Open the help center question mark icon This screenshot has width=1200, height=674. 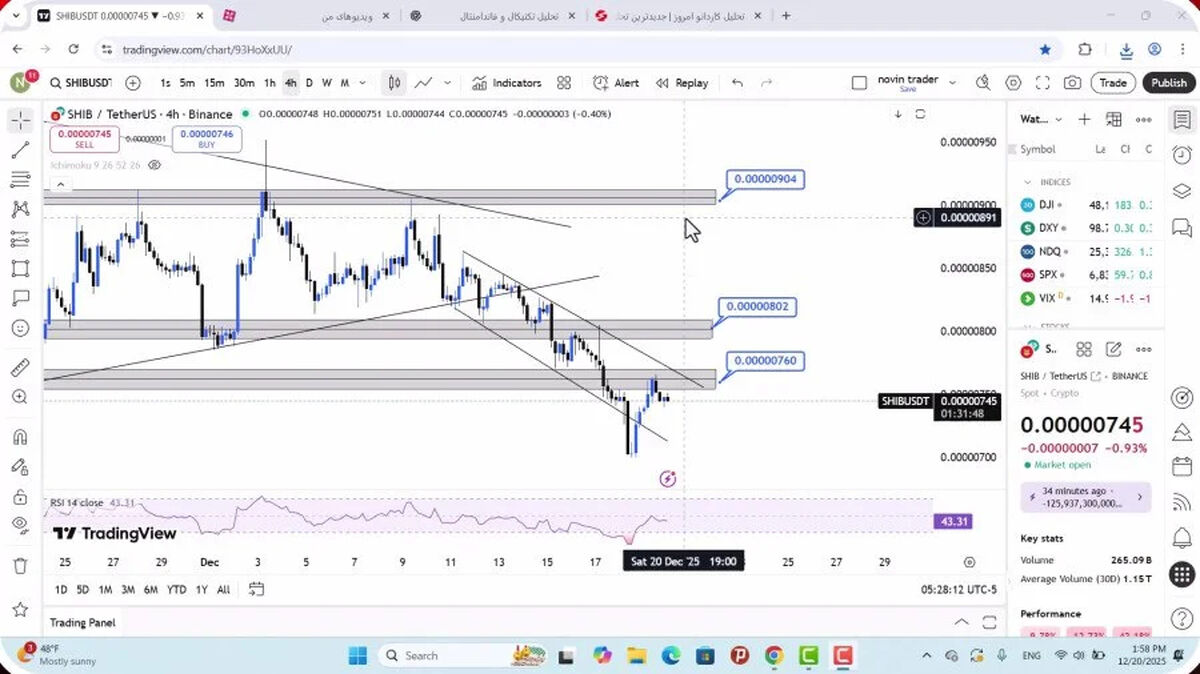pyautogui.click(x=1182, y=617)
